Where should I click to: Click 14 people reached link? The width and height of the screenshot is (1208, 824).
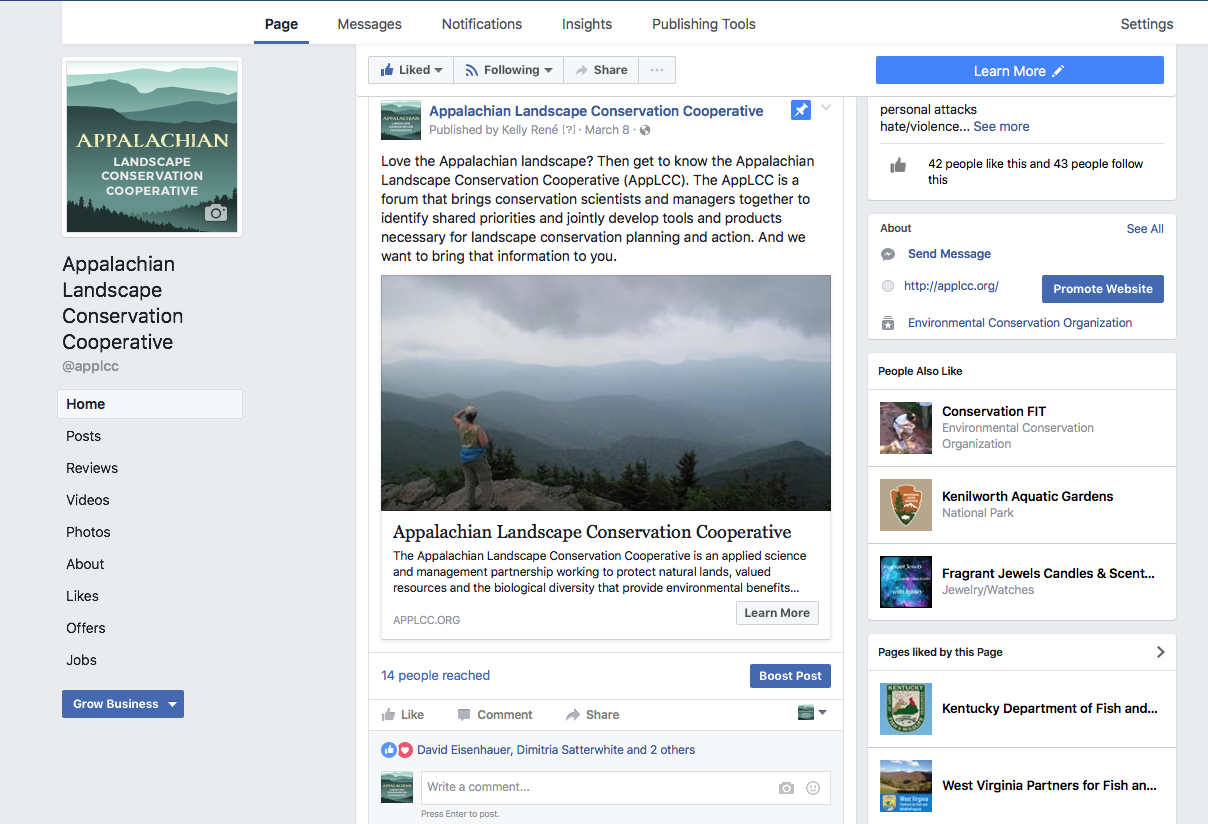[435, 676]
